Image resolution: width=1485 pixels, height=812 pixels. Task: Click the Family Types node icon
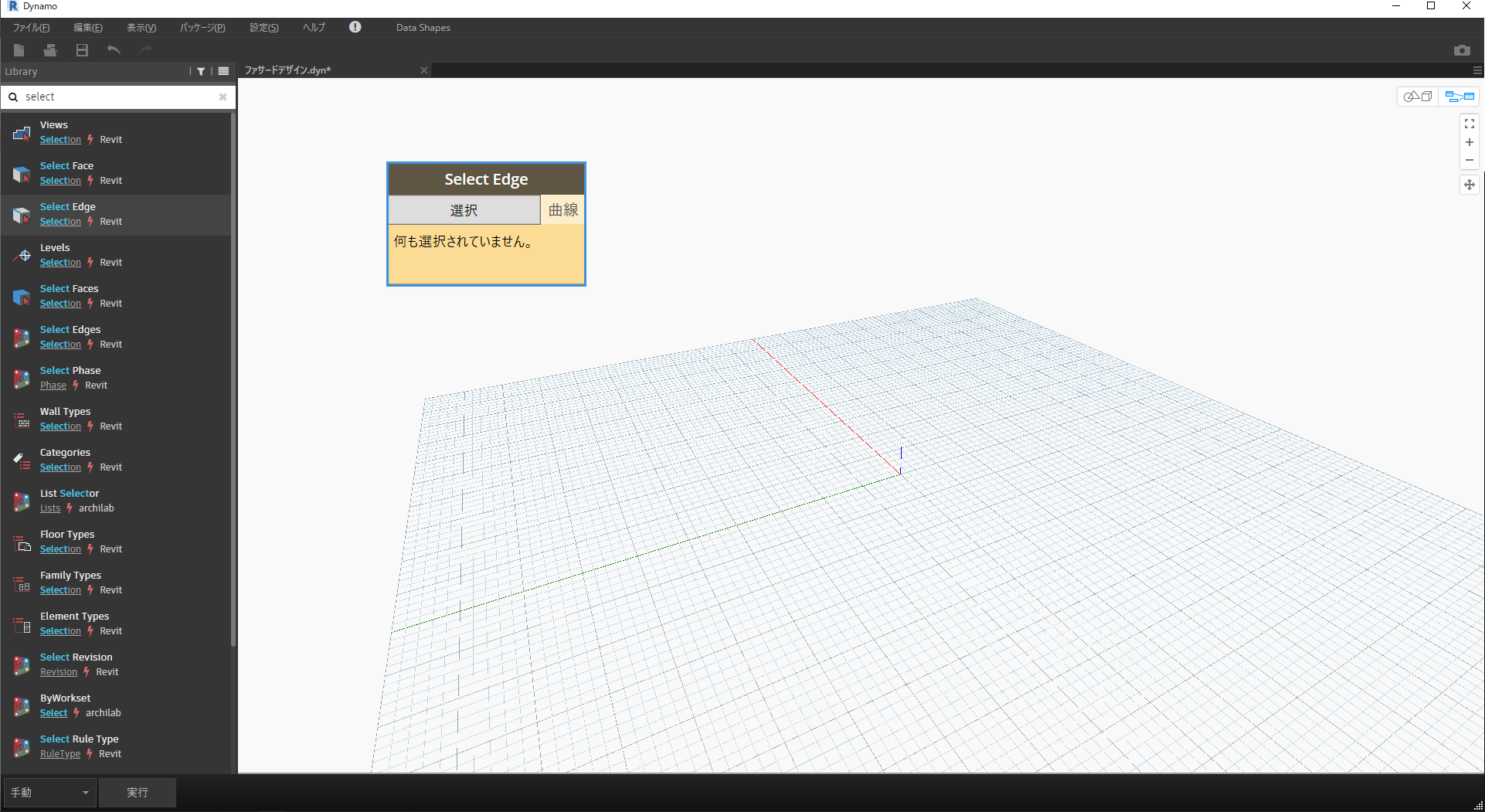click(22, 583)
